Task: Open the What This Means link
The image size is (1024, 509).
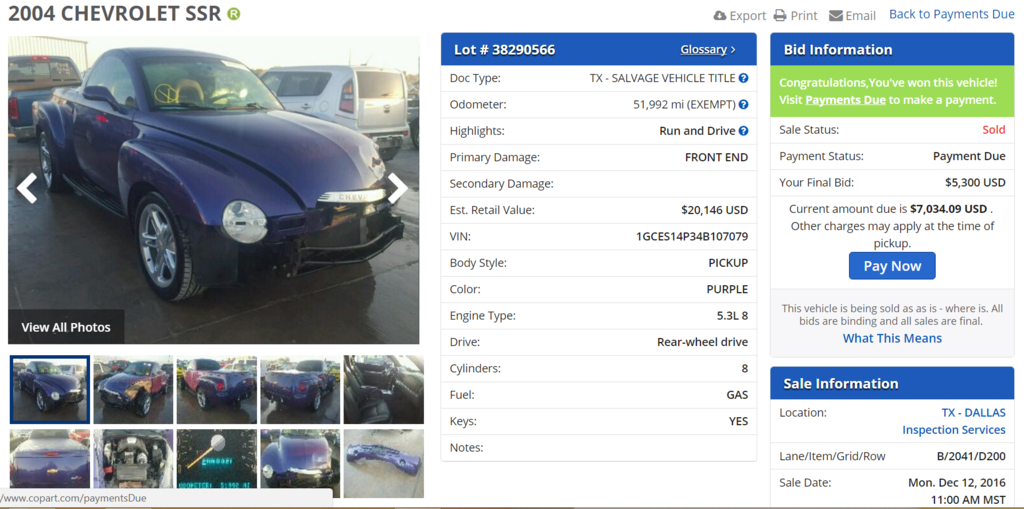Action: click(892, 338)
